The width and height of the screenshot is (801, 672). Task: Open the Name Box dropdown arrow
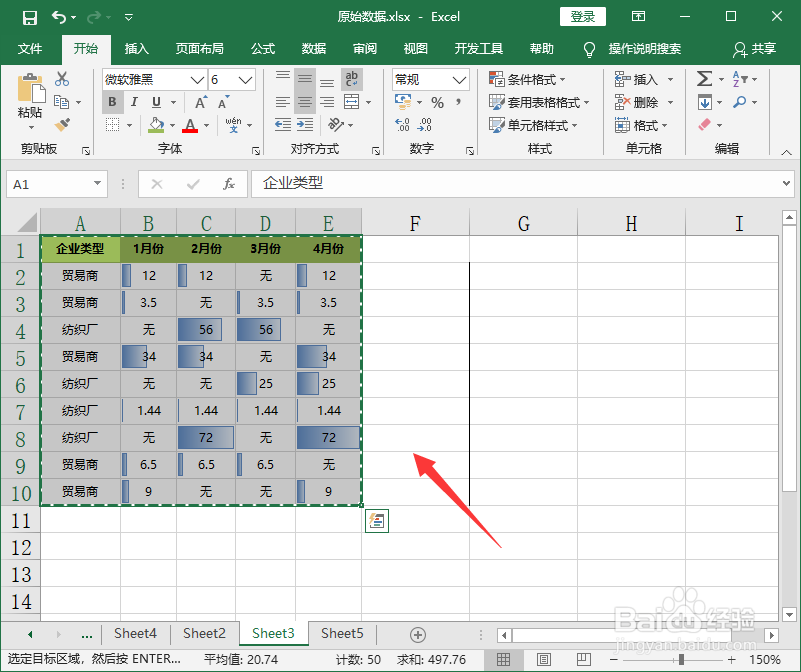click(x=97, y=183)
